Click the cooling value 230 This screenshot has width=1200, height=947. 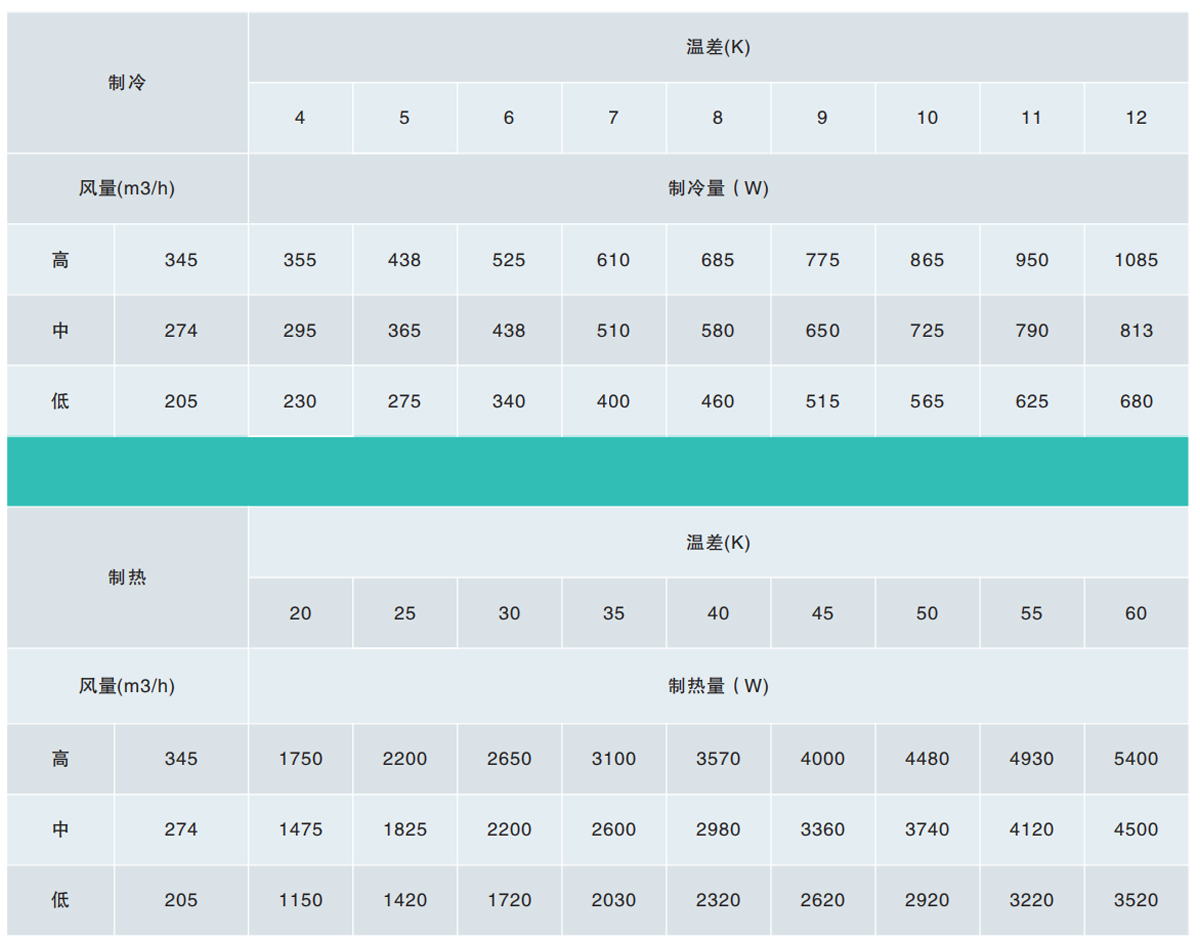[300, 401]
